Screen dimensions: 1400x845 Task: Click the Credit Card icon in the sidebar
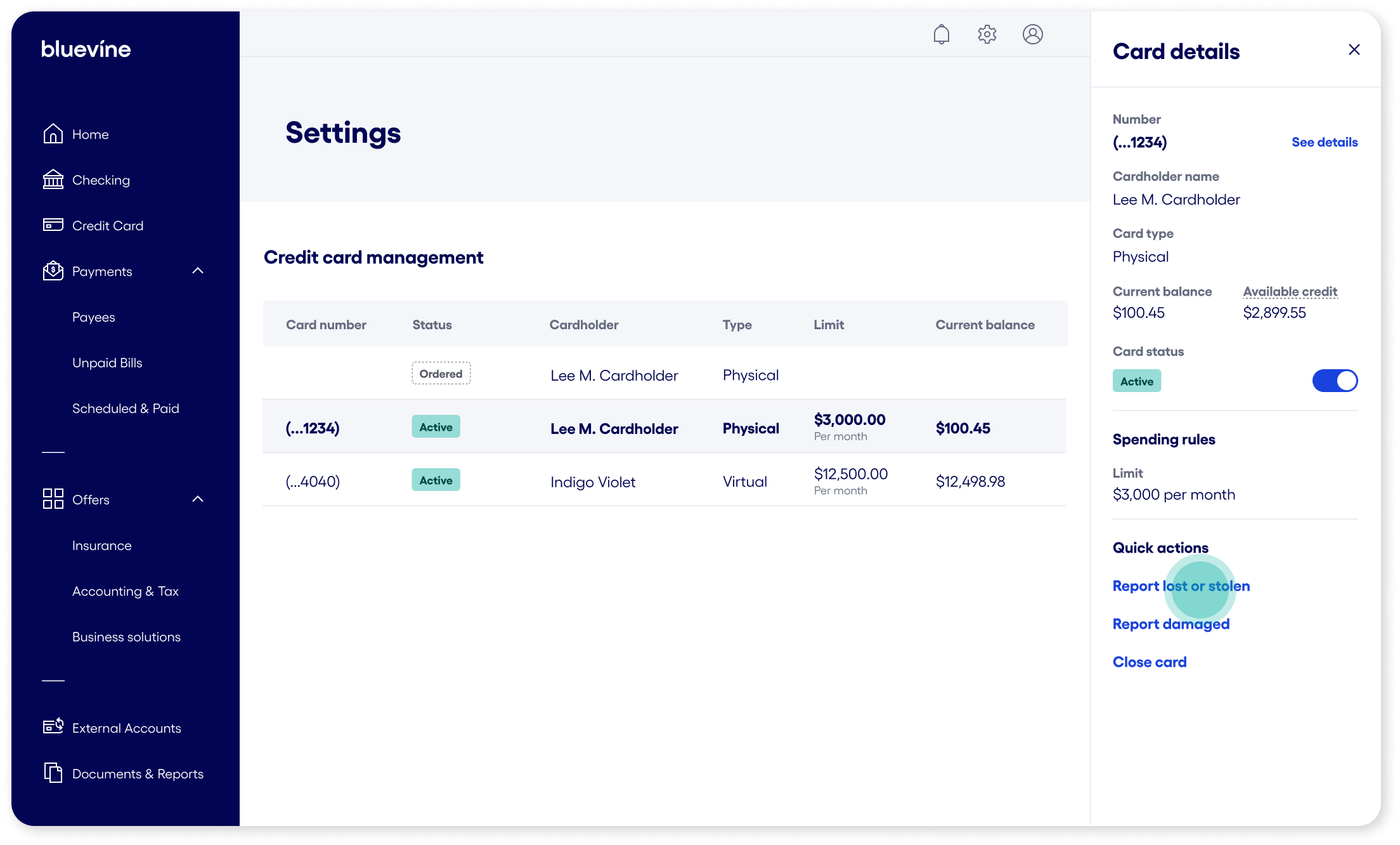point(53,225)
